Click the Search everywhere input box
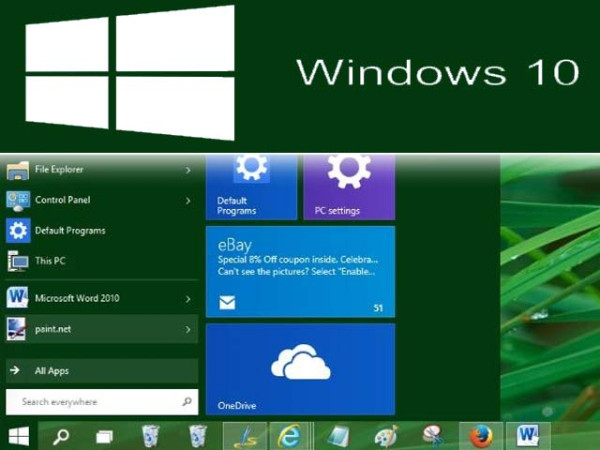 (95, 402)
